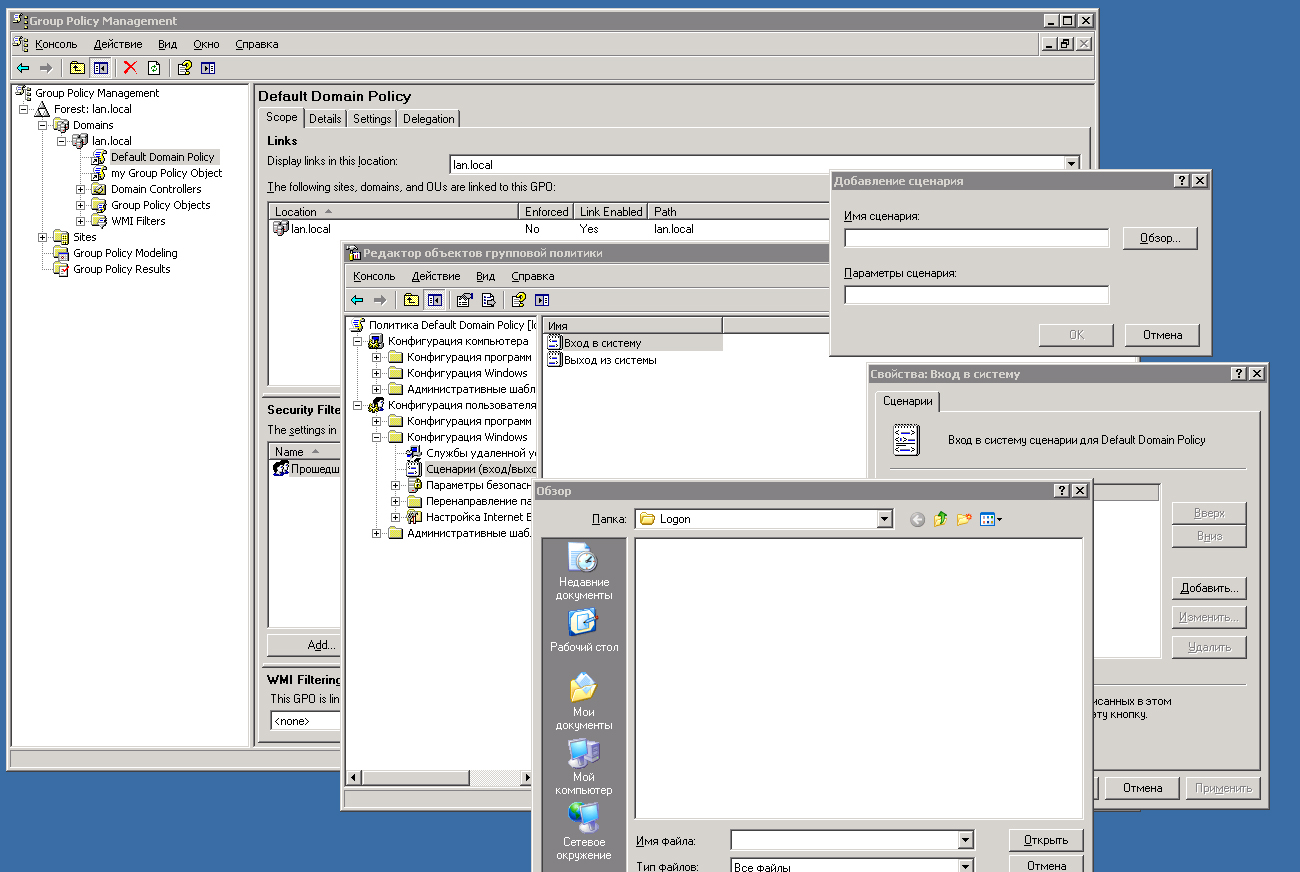
Task: Expand WMI Filters tree node
Action: coord(80,221)
